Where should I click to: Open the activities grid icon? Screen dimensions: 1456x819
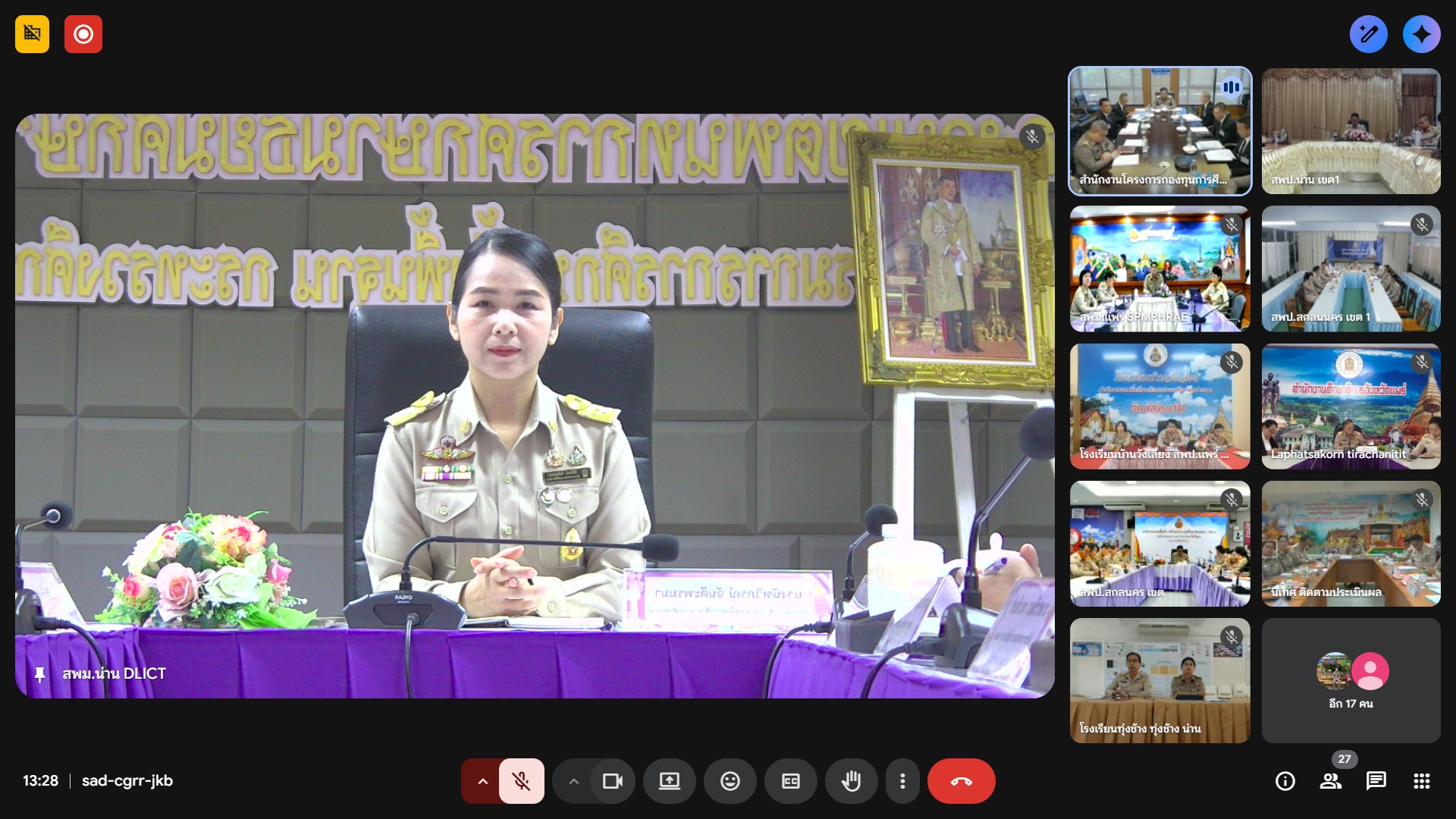pos(1421,781)
